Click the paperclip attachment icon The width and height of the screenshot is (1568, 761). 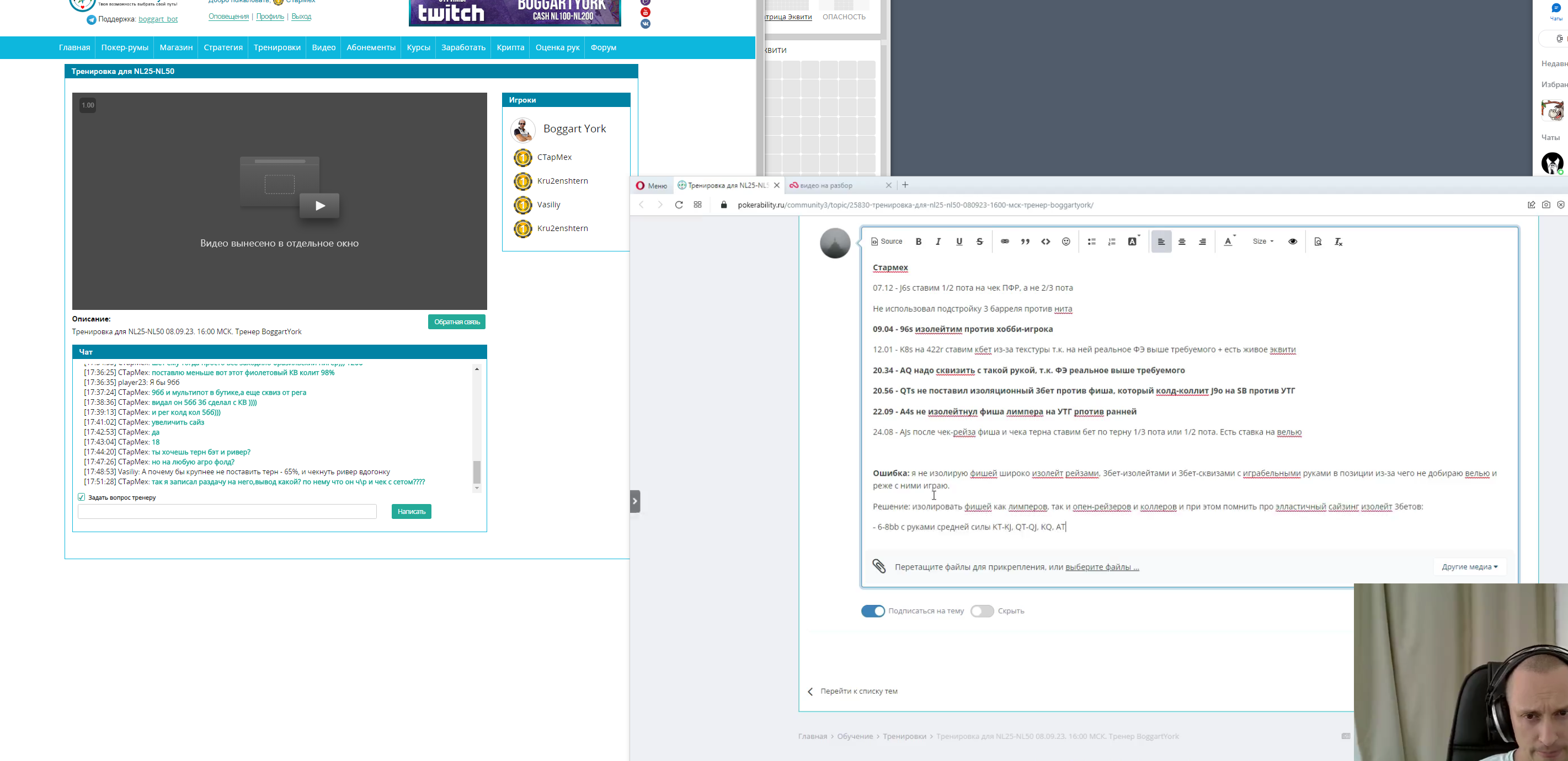pyautogui.click(x=879, y=566)
